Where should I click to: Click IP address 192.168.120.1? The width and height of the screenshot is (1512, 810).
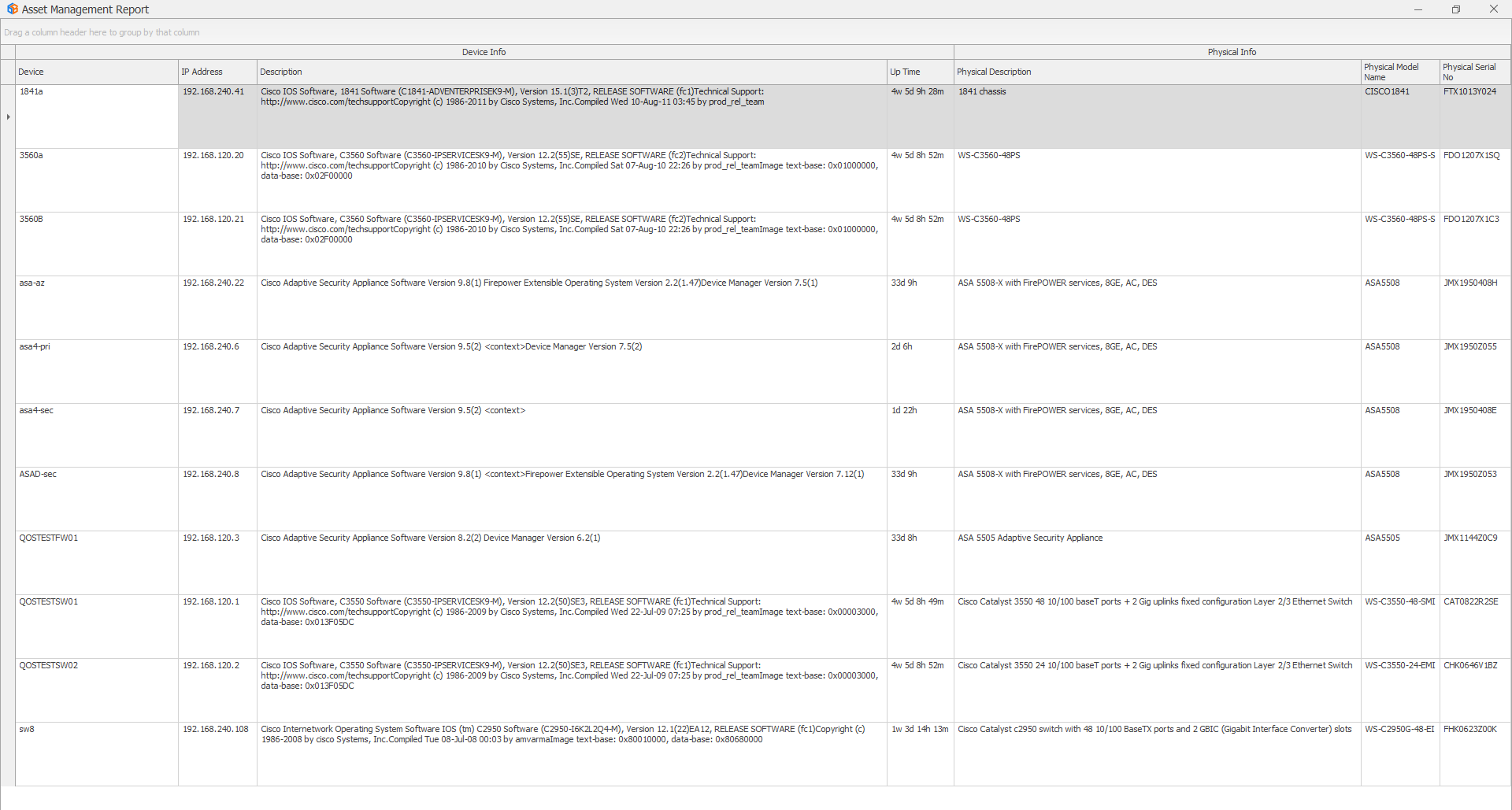[x=217, y=627]
